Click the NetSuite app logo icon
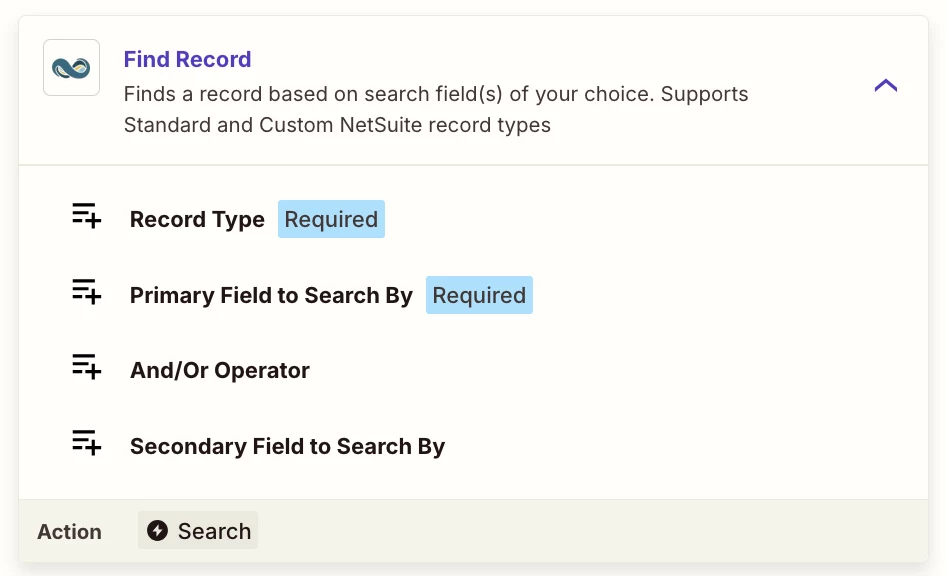The width and height of the screenshot is (946, 576). coord(71,68)
